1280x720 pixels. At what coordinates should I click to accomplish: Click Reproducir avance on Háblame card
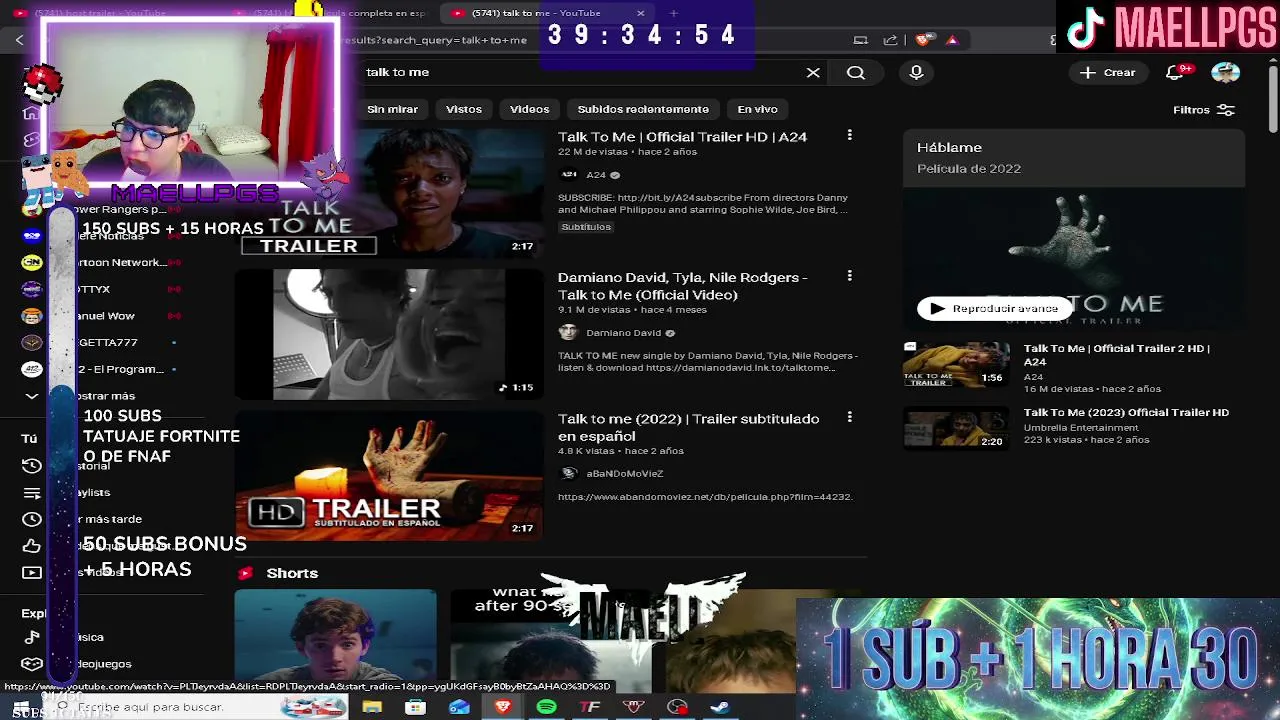(994, 308)
